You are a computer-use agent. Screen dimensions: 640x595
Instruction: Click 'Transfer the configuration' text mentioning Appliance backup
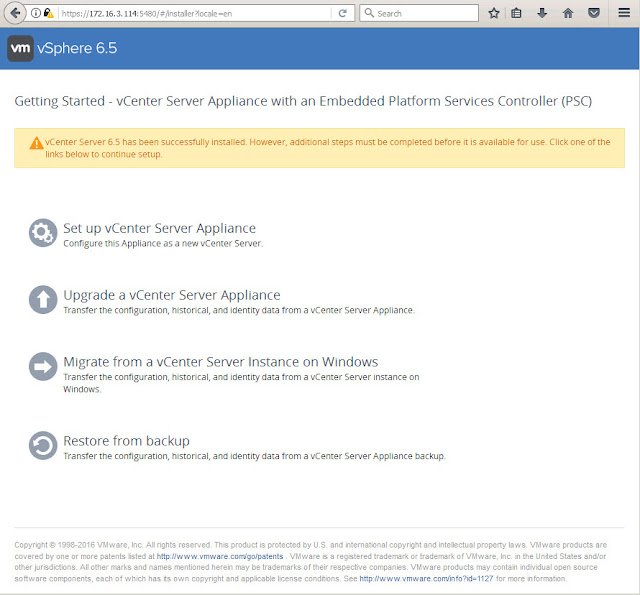coord(254,456)
